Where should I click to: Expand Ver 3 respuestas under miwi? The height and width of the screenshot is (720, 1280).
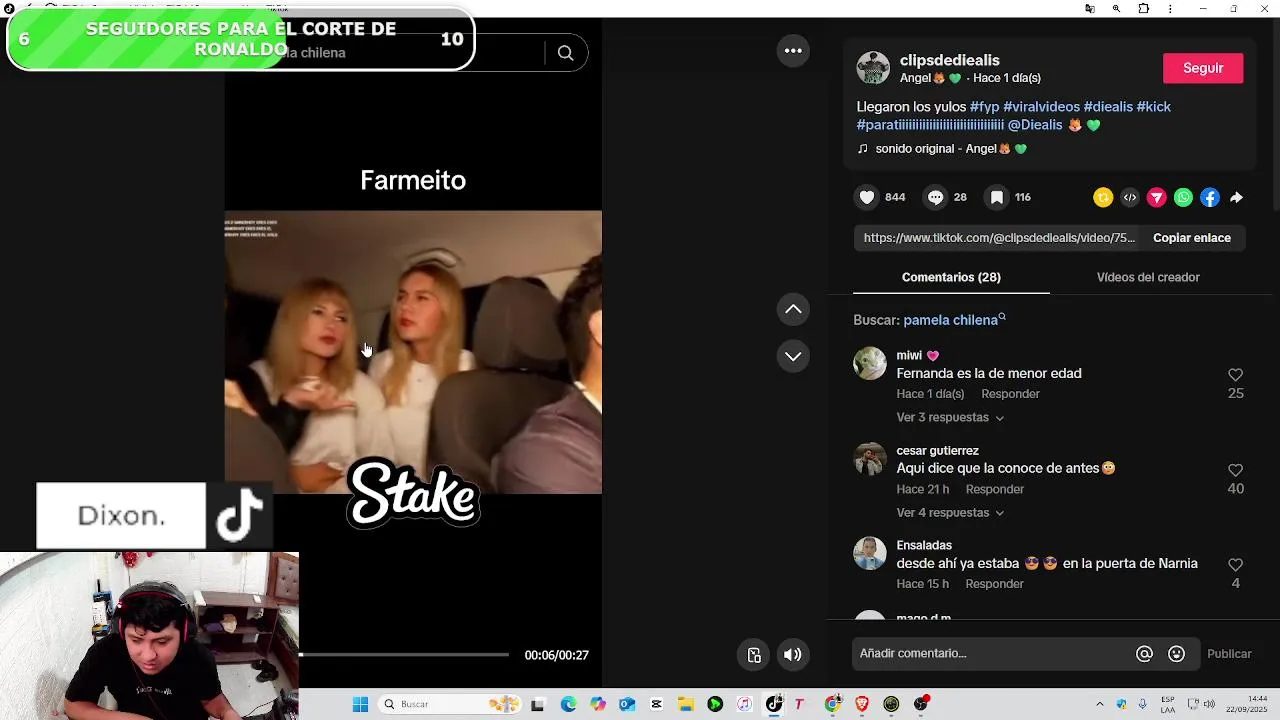[x=950, y=418]
